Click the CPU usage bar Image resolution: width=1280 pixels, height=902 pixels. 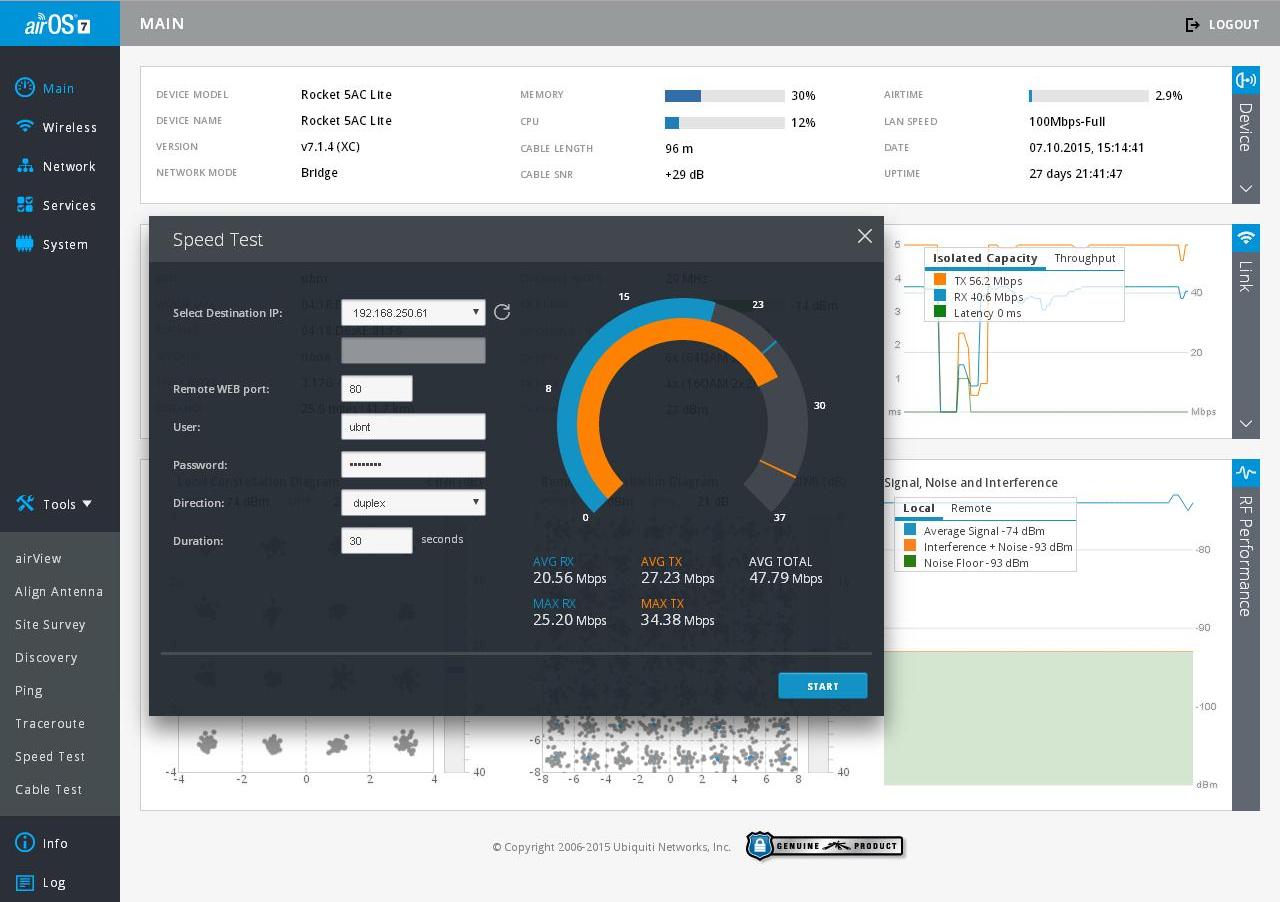pyautogui.click(x=725, y=122)
